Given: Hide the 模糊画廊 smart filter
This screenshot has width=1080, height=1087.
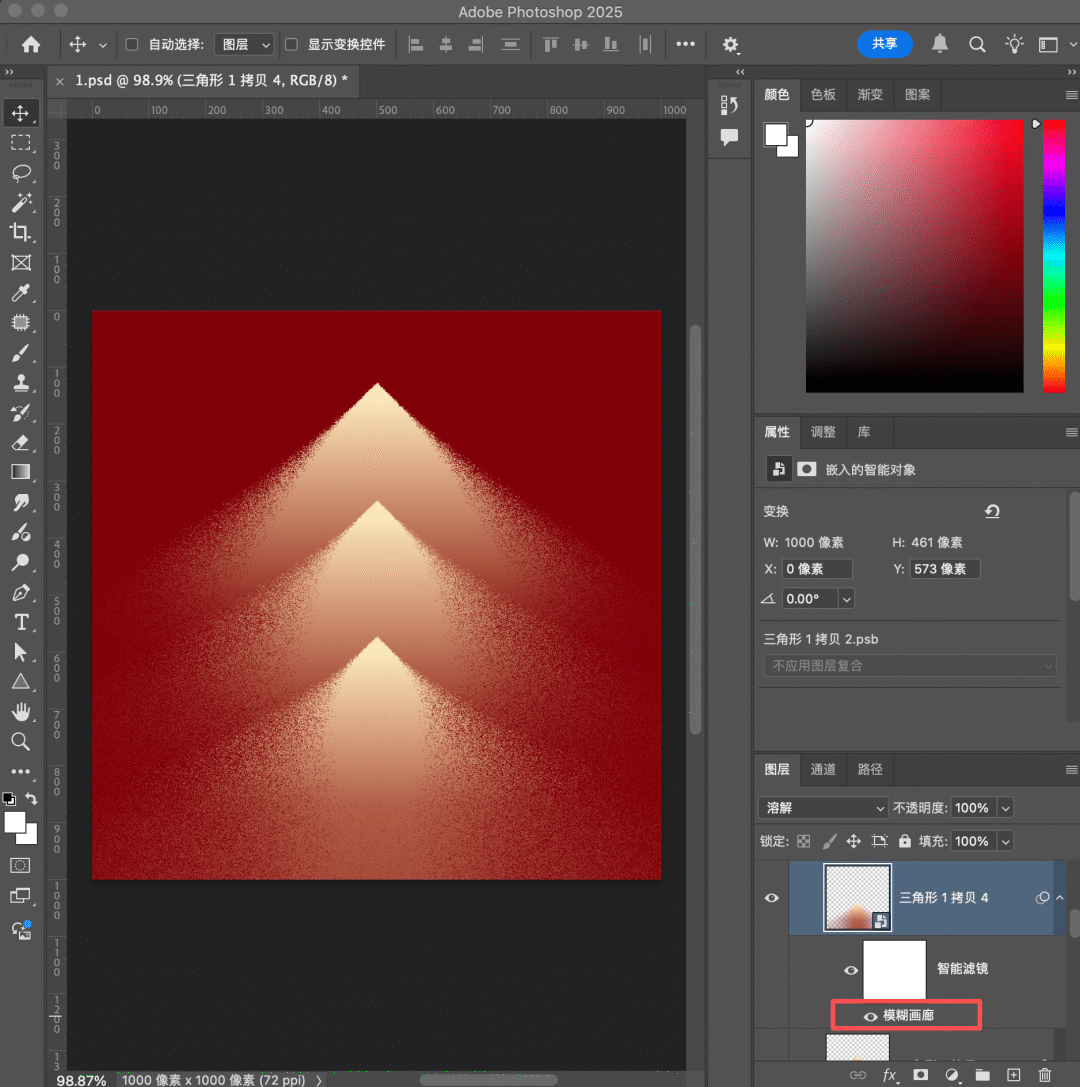Looking at the screenshot, I should (x=870, y=1016).
